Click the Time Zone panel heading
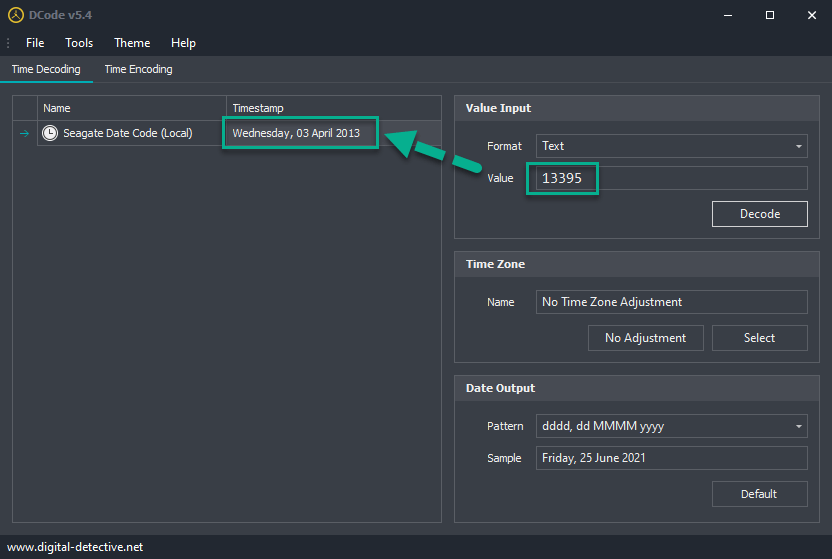 [495, 264]
